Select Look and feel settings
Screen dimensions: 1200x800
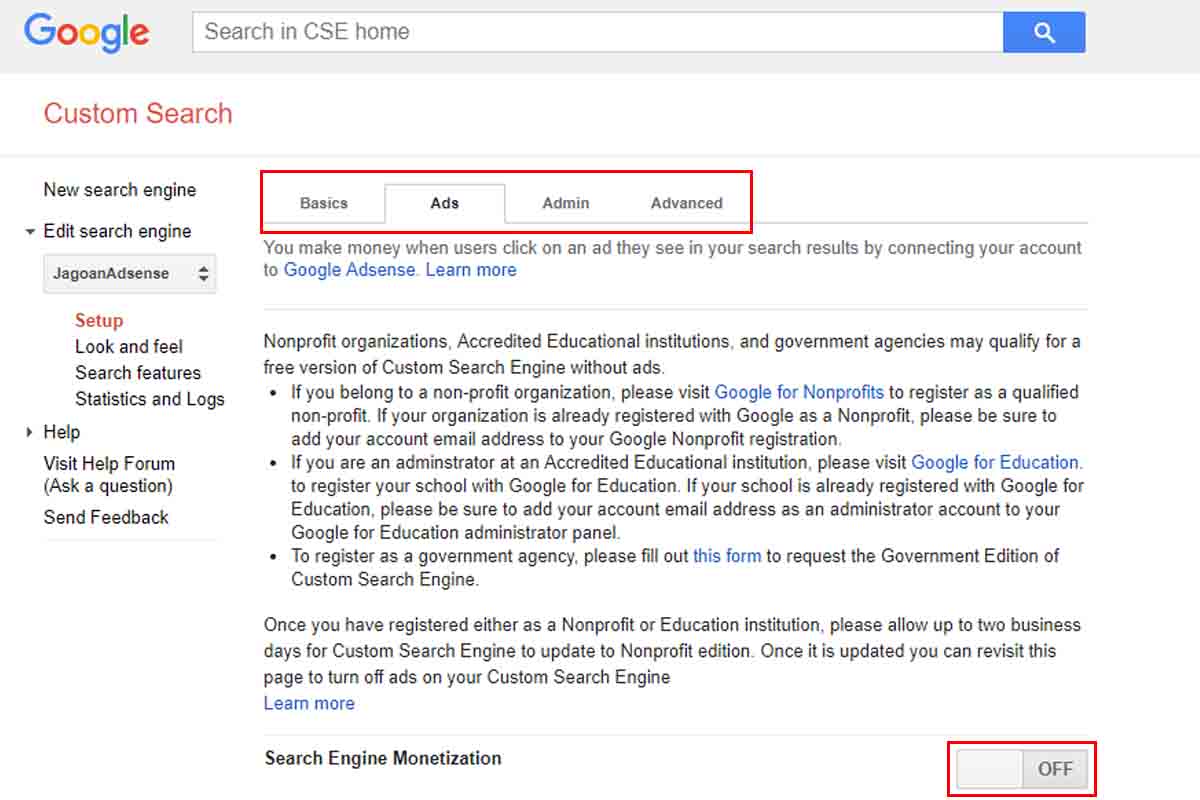[x=128, y=346]
